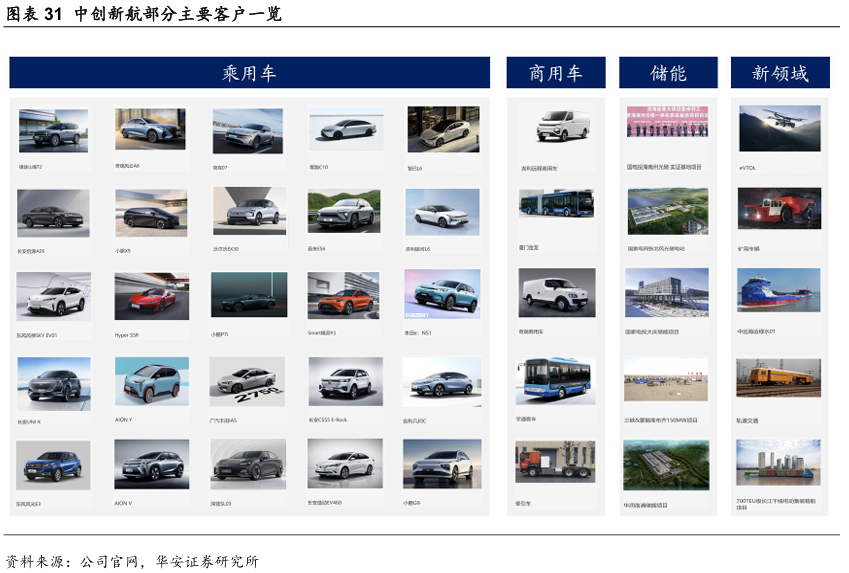This screenshot has width=849, height=573.
Task: Click the 牵引车 caption text
Action: pos(523,504)
